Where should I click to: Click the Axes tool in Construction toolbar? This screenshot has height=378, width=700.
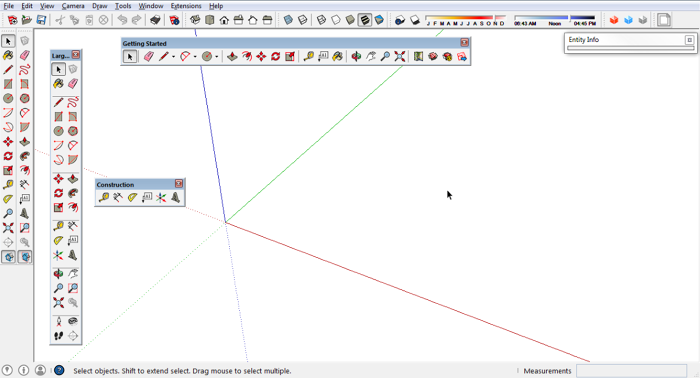(x=161, y=198)
